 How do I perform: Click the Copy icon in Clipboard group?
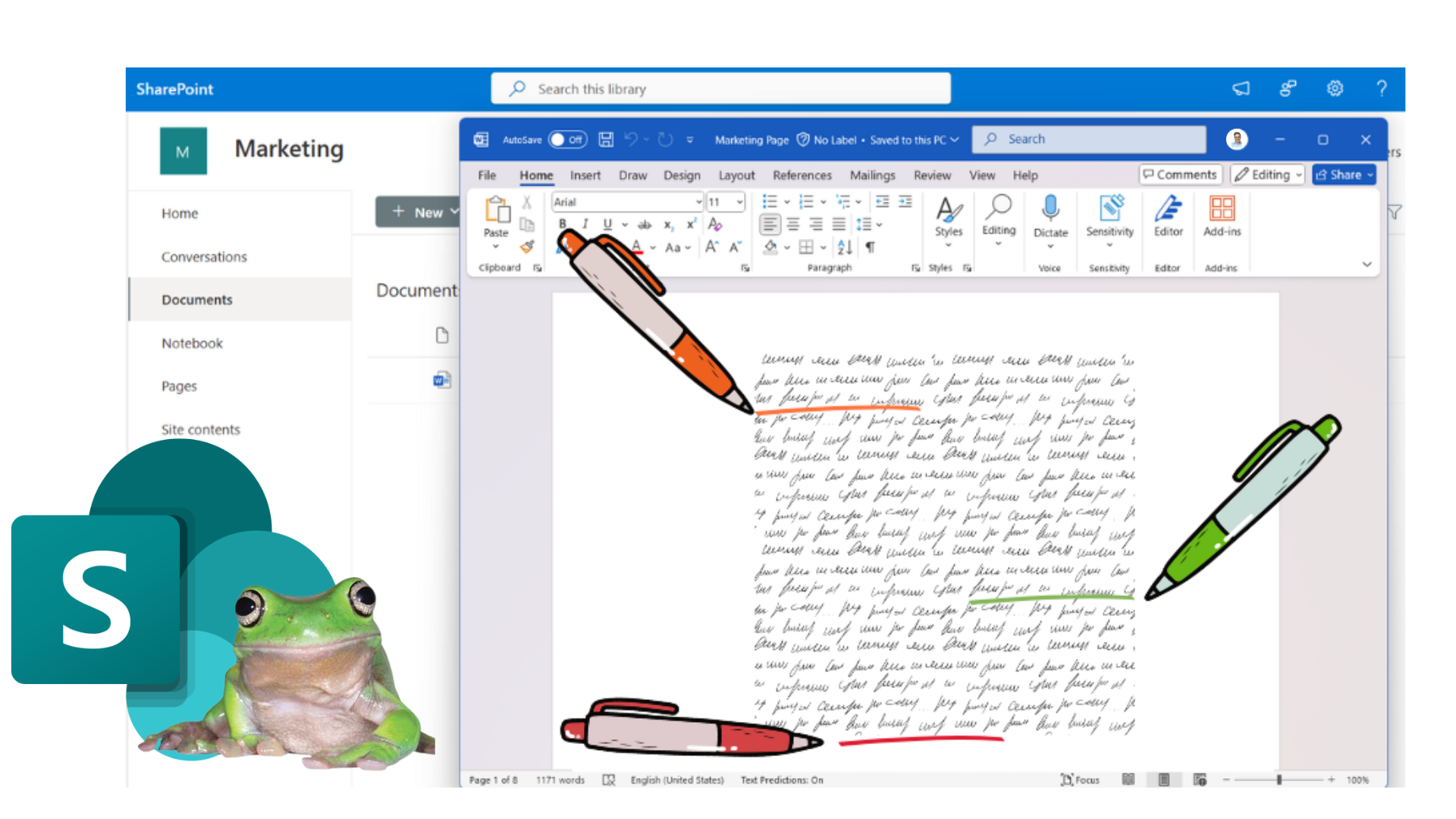coord(527,224)
